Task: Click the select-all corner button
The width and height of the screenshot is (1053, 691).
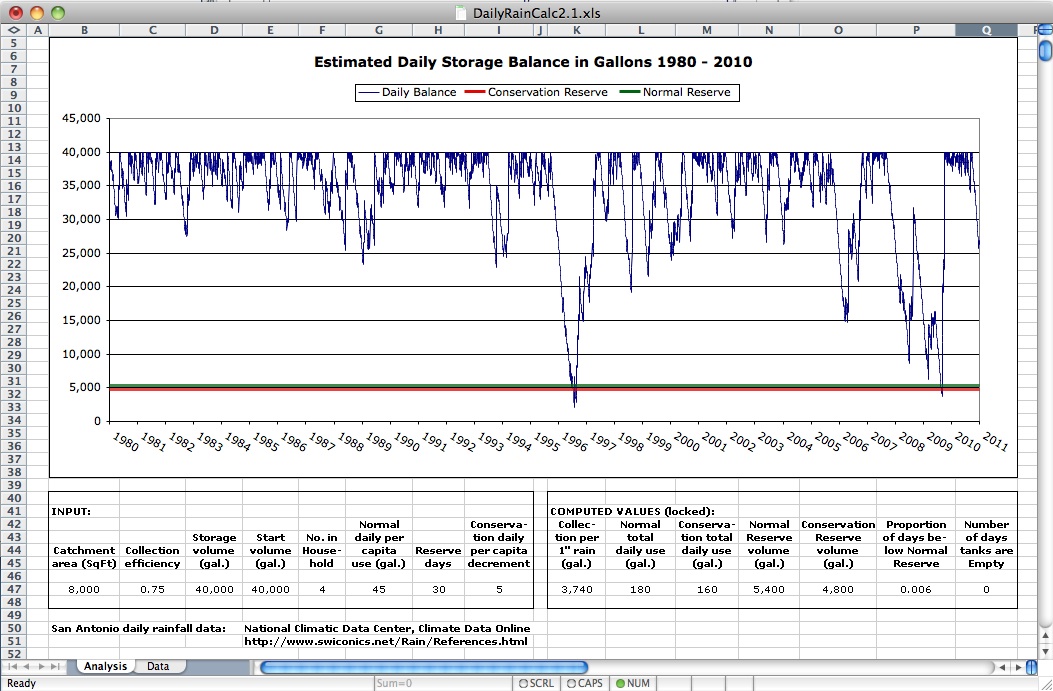Action: click(14, 30)
